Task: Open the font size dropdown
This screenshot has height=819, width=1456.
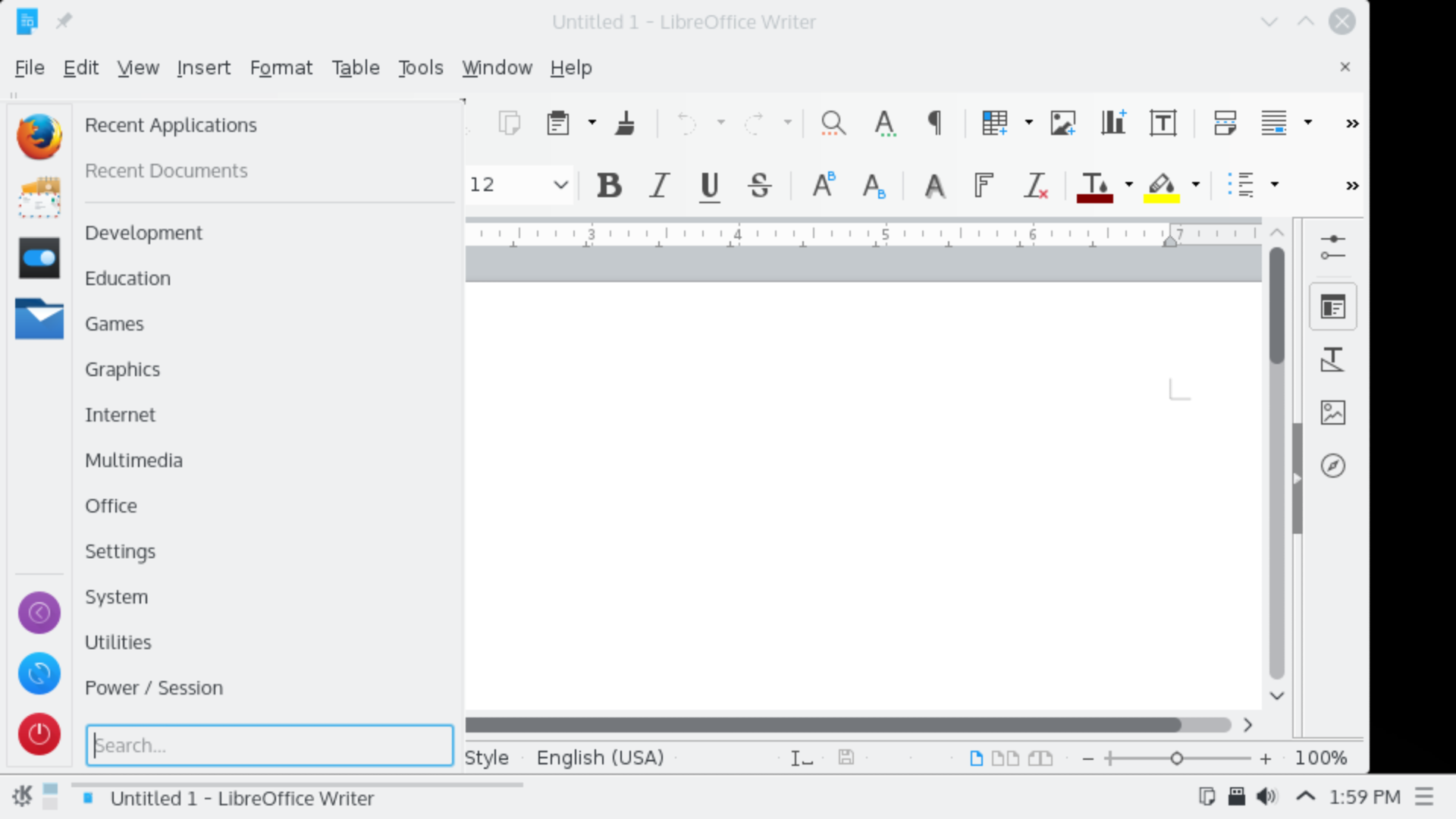Action: coord(560,185)
